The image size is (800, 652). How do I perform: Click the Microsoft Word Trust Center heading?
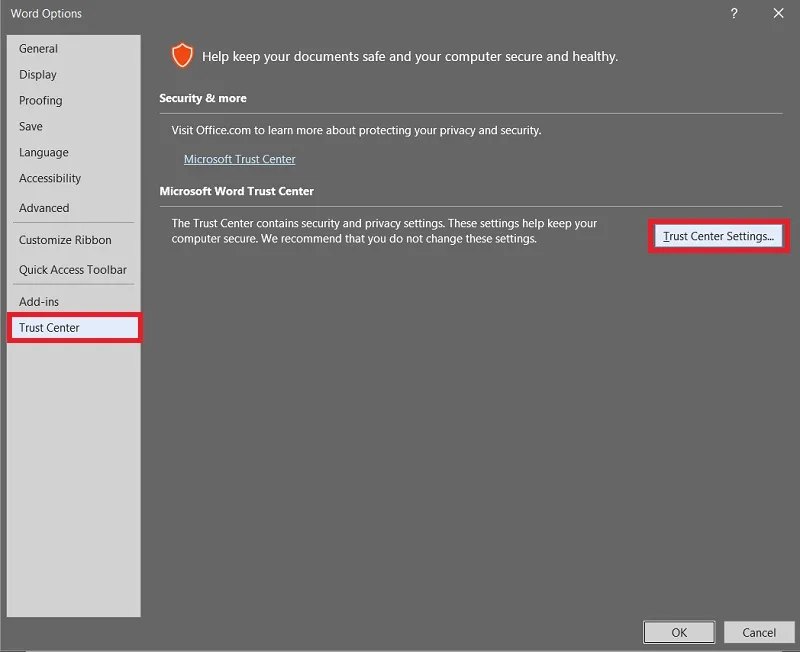tap(236, 191)
